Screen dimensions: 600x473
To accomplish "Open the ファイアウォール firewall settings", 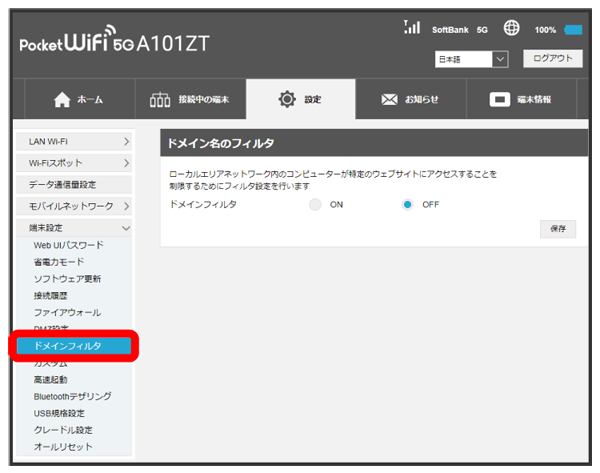I will tap(68, 312).
